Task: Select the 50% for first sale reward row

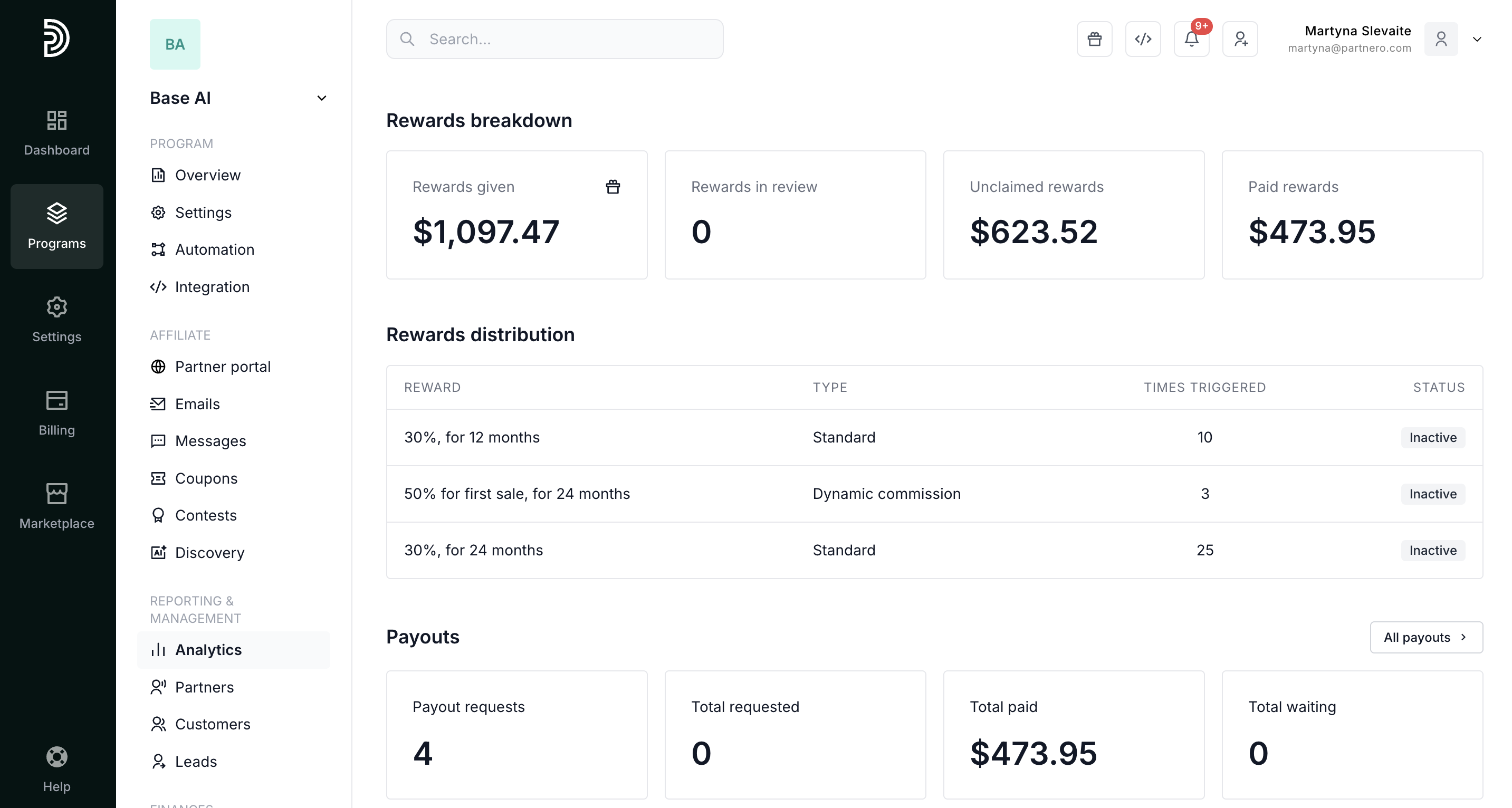Action: coord(516,494)
